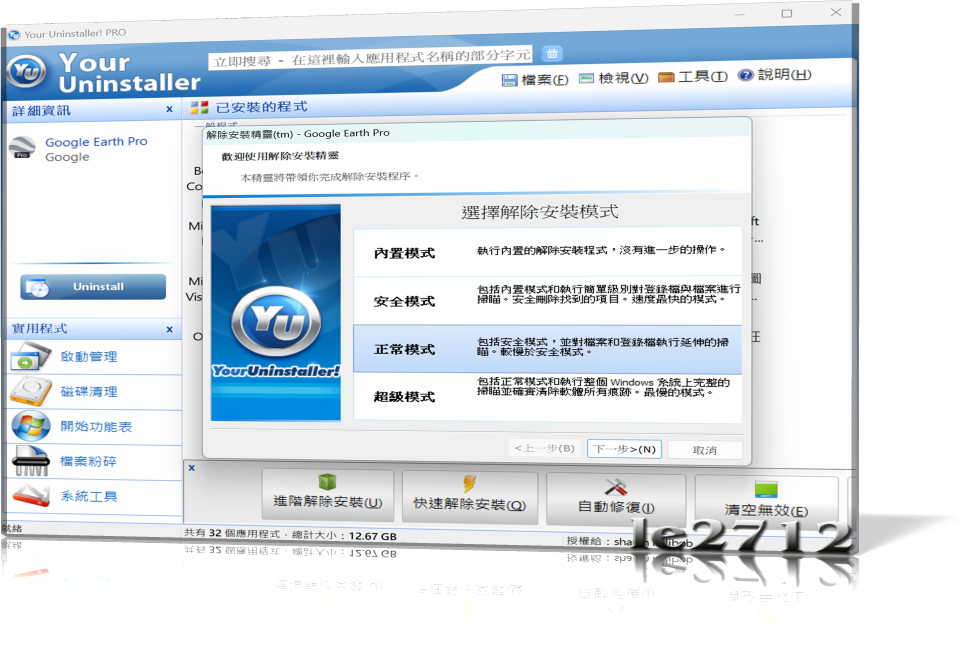
Task: Open the 檢視(V) menu
Action: [614, 78]
